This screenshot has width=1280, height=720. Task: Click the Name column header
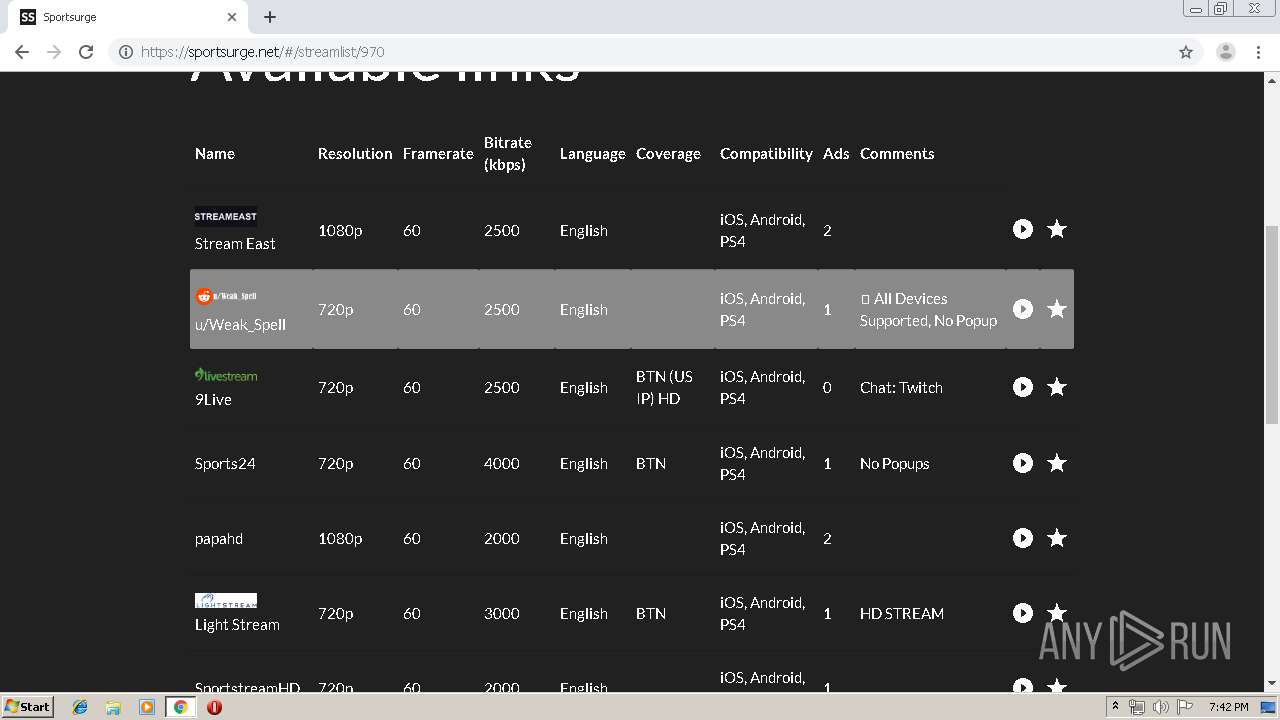[215, 153]
